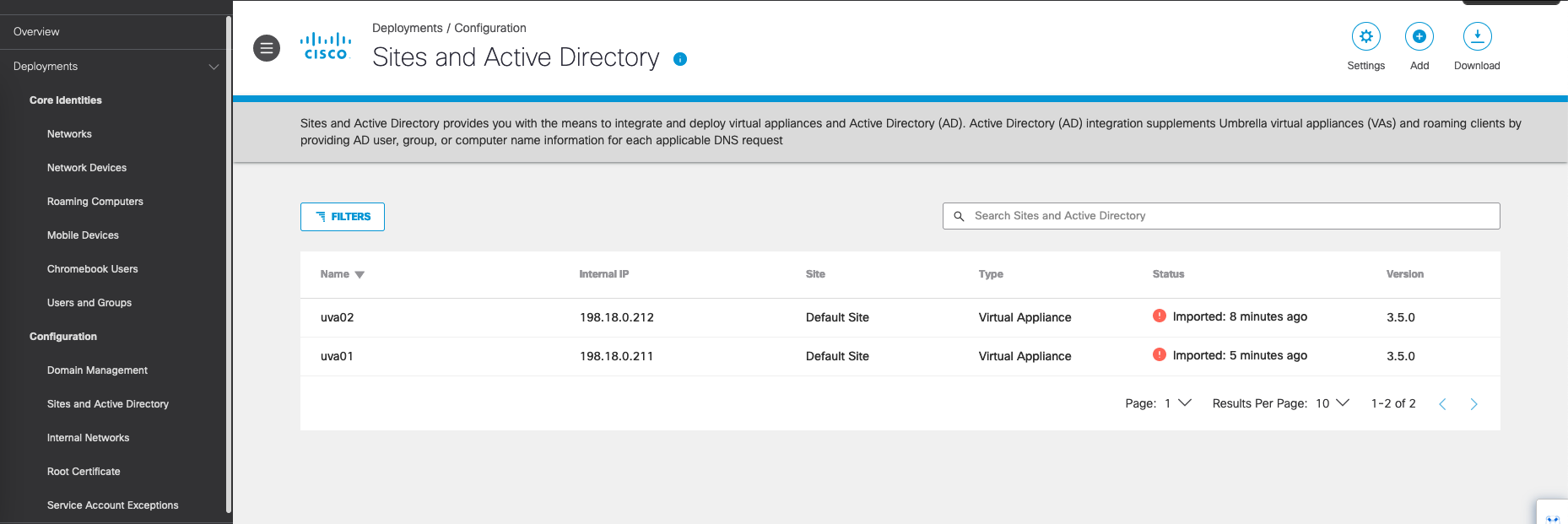Open Settings gear icon
This screenshot has height=524, width=1568.
pos(1365,37)
